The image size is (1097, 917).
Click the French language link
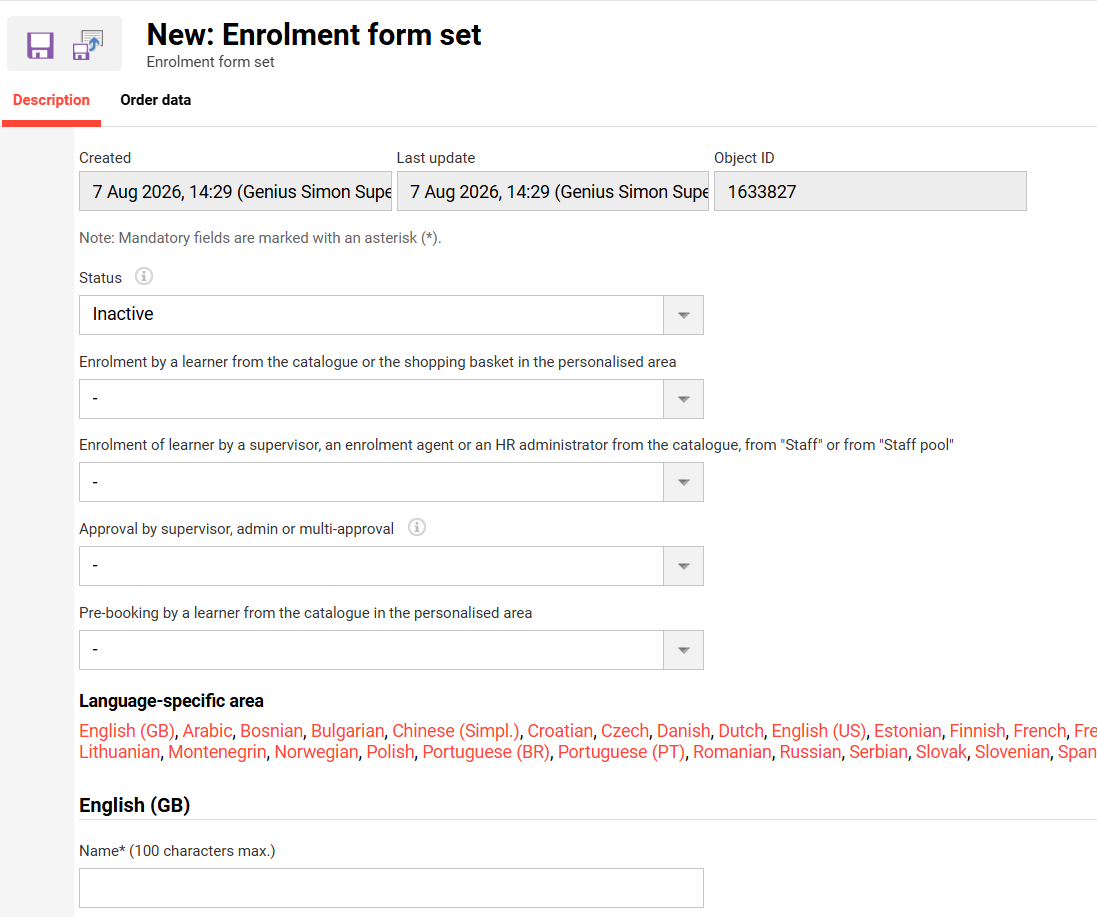[x=1040, y=731]
